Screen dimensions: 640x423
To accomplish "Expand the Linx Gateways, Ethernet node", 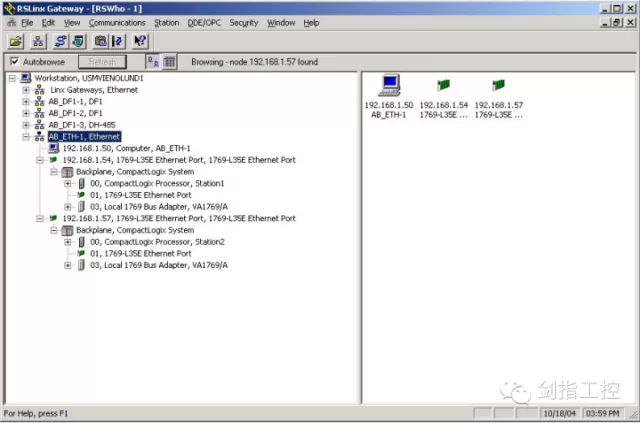I will (26, 90).
